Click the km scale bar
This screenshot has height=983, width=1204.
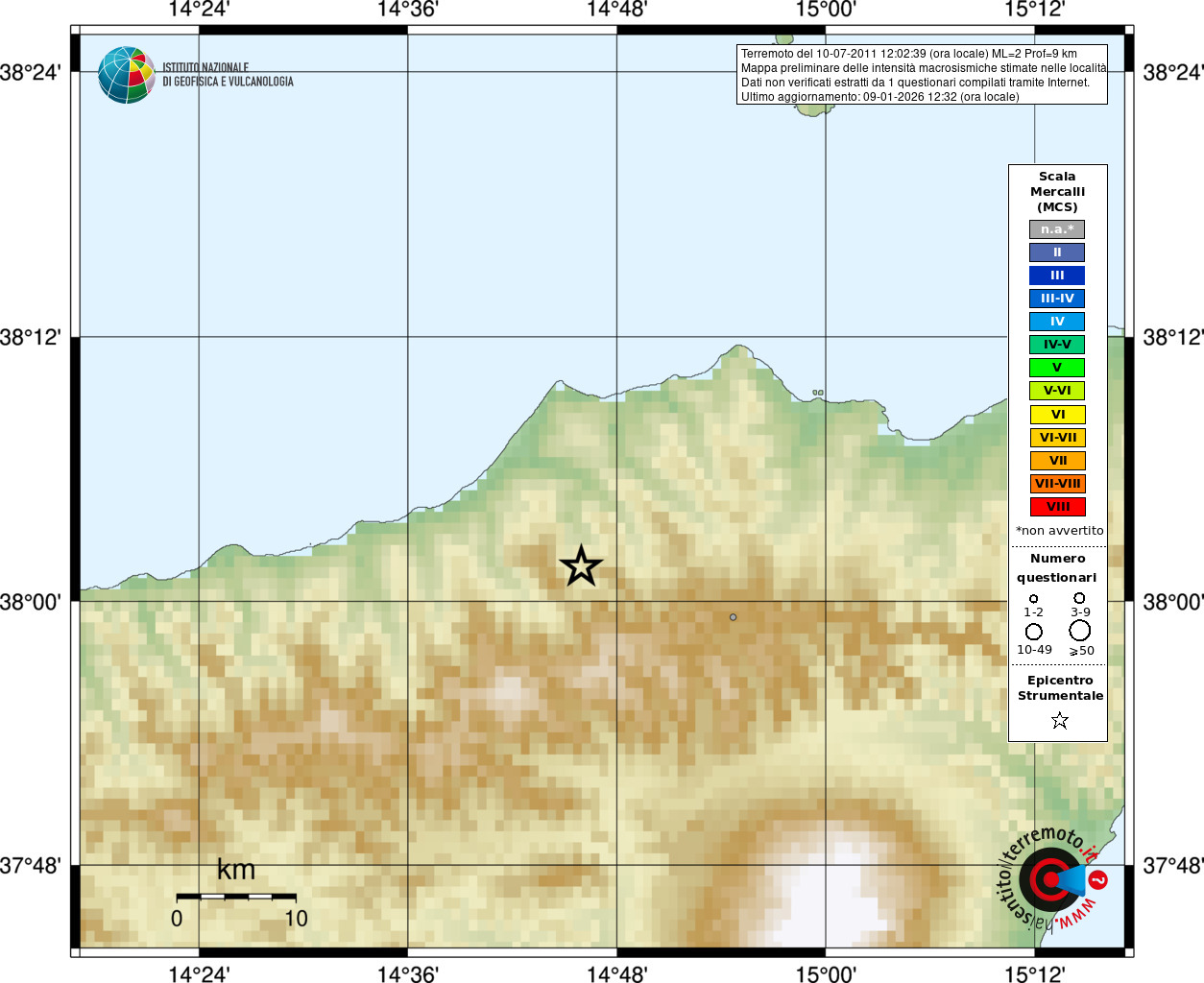(236, 897)
